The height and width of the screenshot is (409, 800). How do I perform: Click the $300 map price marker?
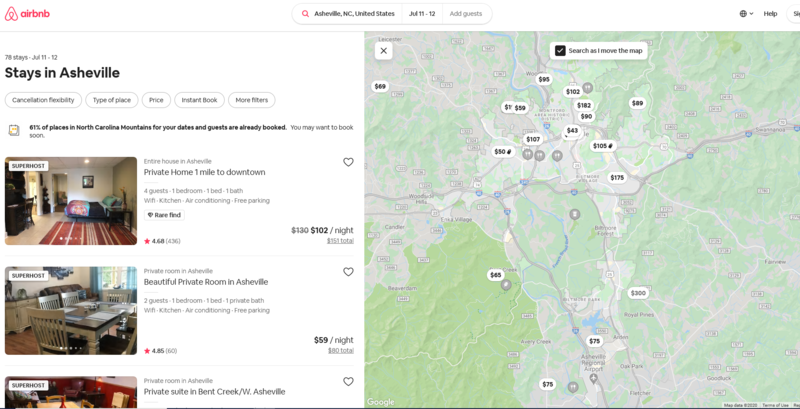[638, 293]
